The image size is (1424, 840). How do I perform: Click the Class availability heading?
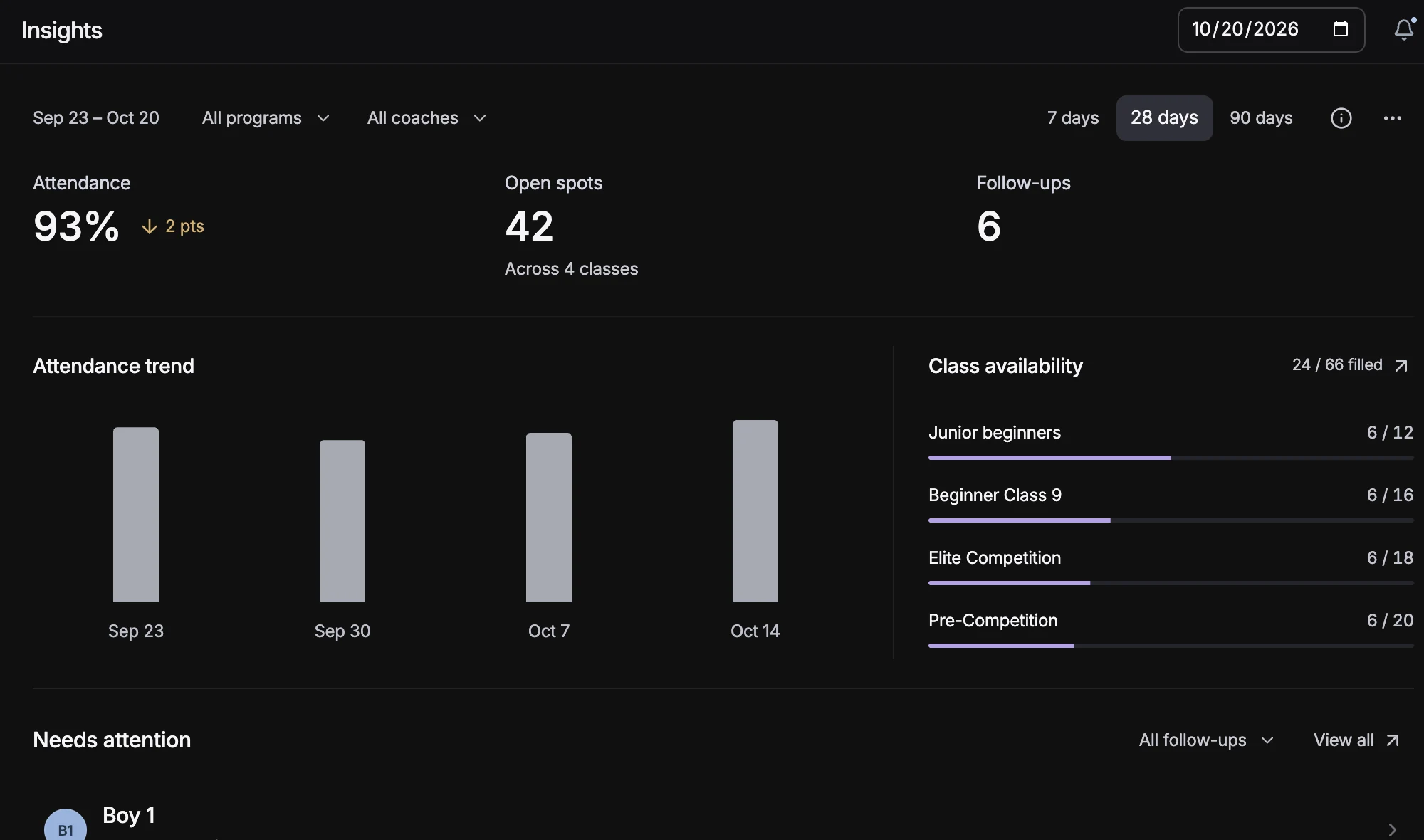point(1005,366)
